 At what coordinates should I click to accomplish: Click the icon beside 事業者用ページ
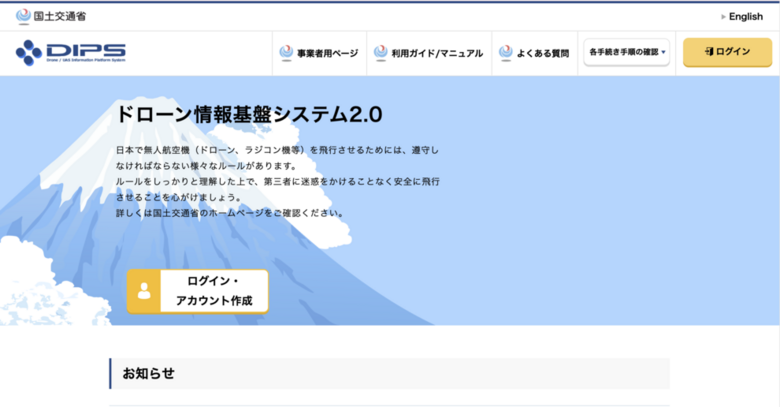287,52
